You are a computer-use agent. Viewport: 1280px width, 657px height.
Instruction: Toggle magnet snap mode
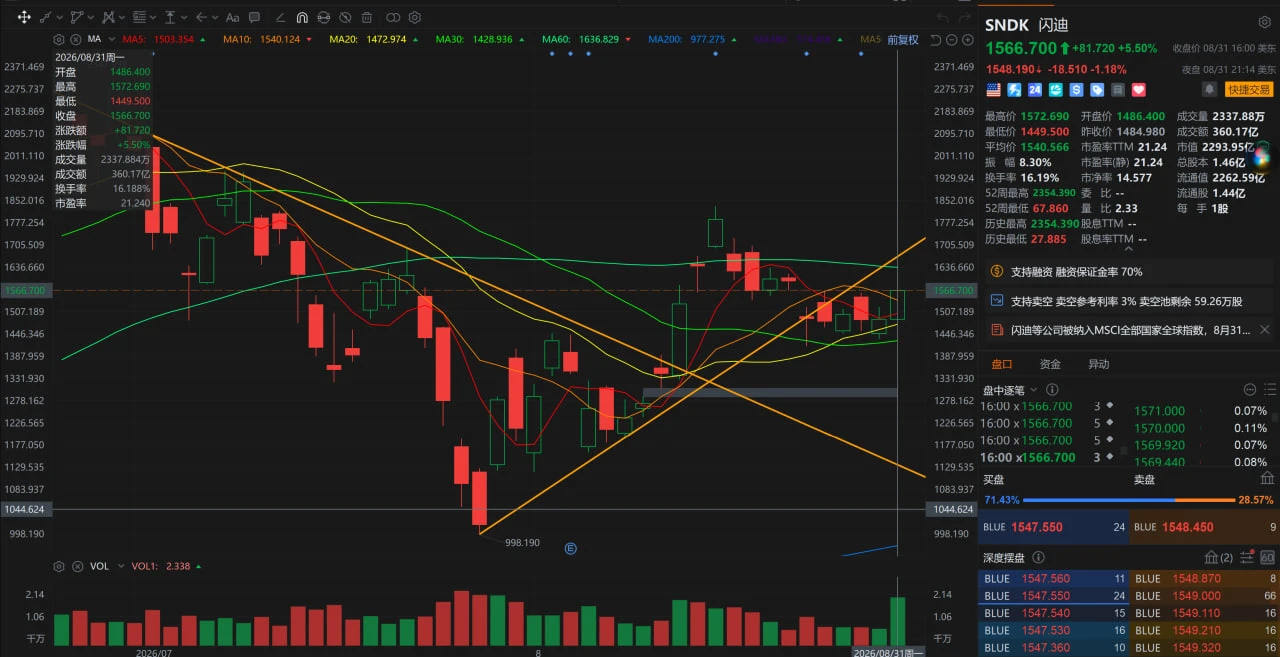point(302,17)
